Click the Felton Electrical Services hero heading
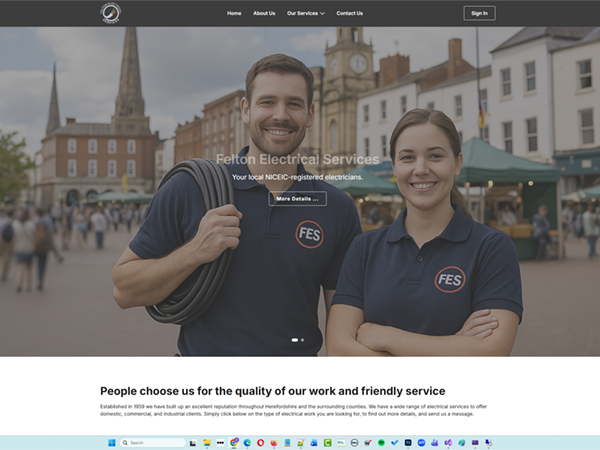 [297, 159]
